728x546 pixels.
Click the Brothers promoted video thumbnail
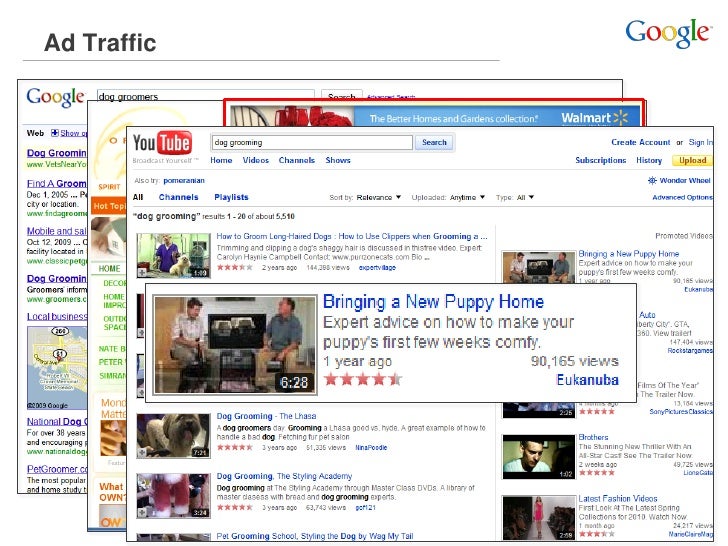click(x=539, y=457)
